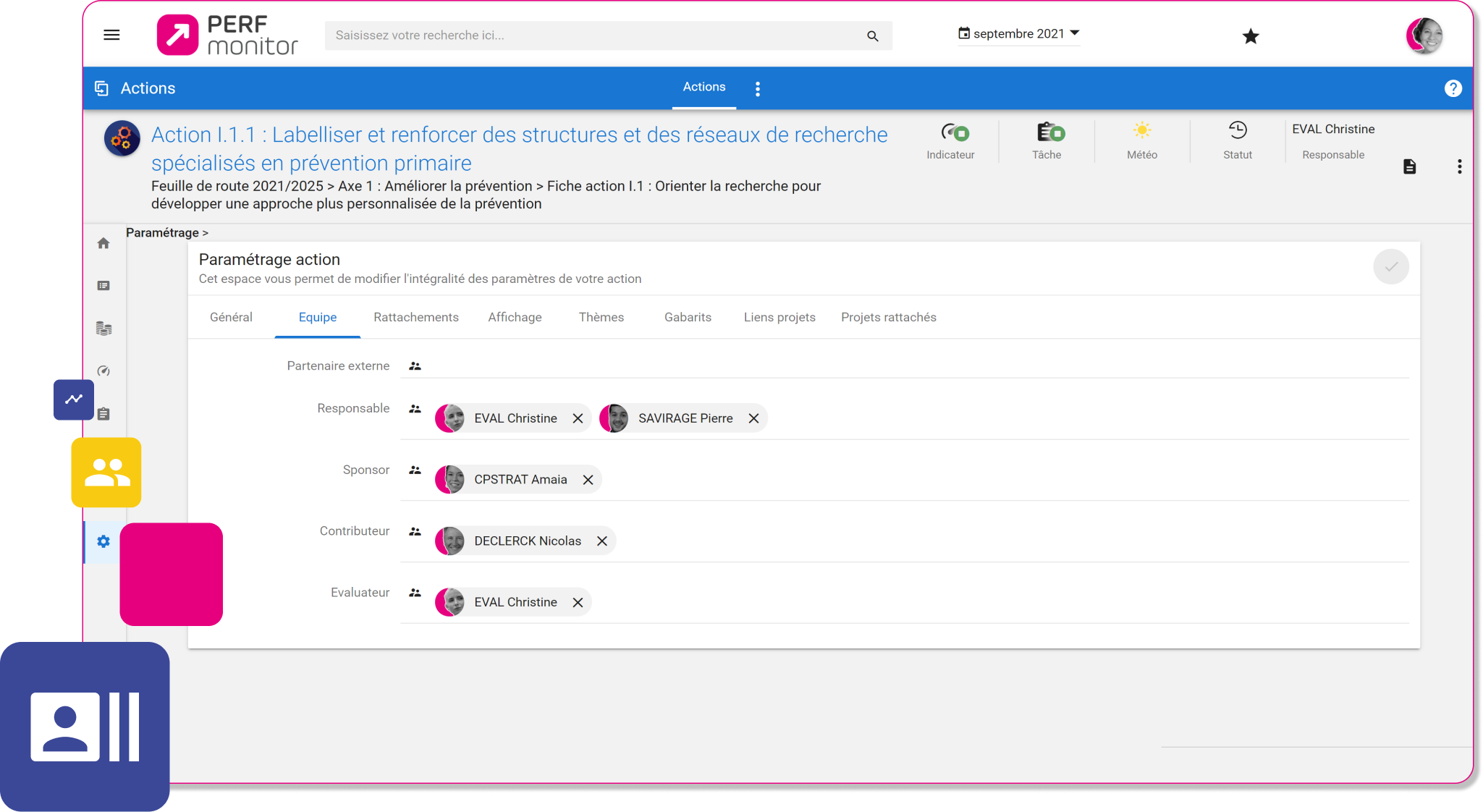
Task: Open the Projets rattachés tab
Action: [888, 317]
